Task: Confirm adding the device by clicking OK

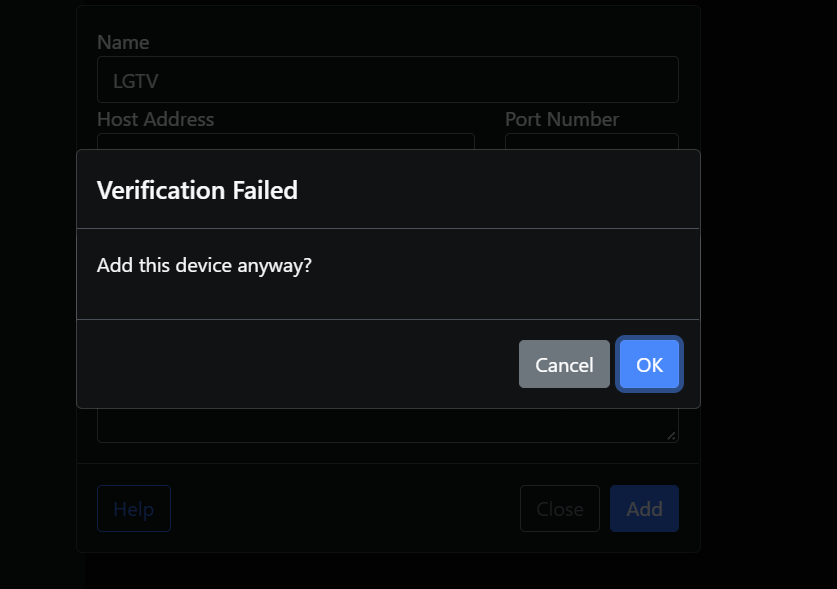Action: pyautogui.click(x=649, y=364)
